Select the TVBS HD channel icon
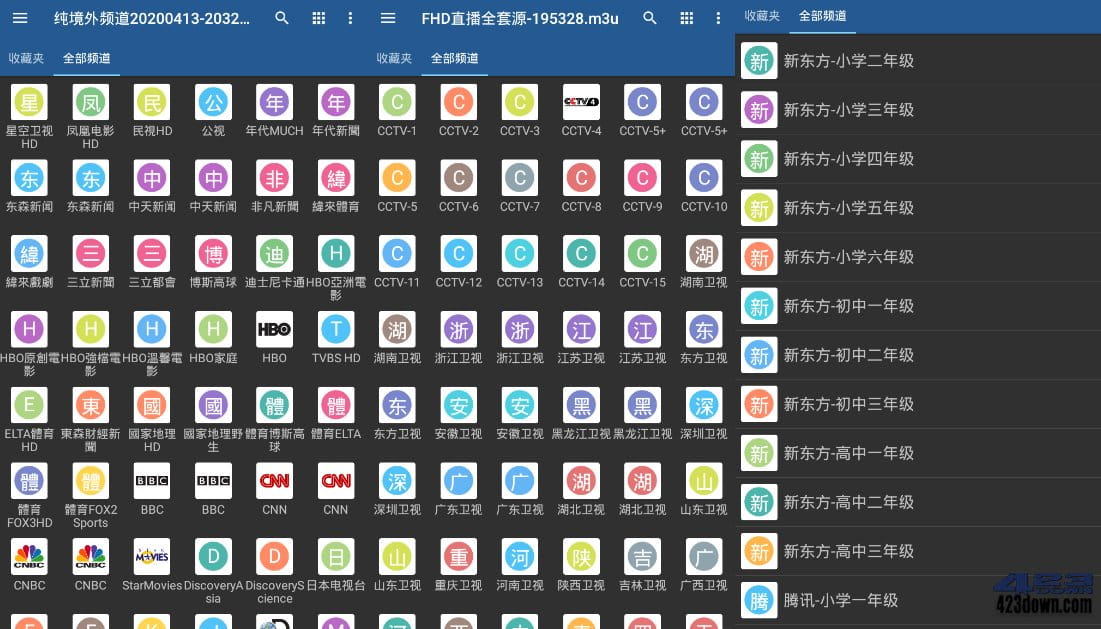Screen dimensions: 1101x629 [336, 330]
